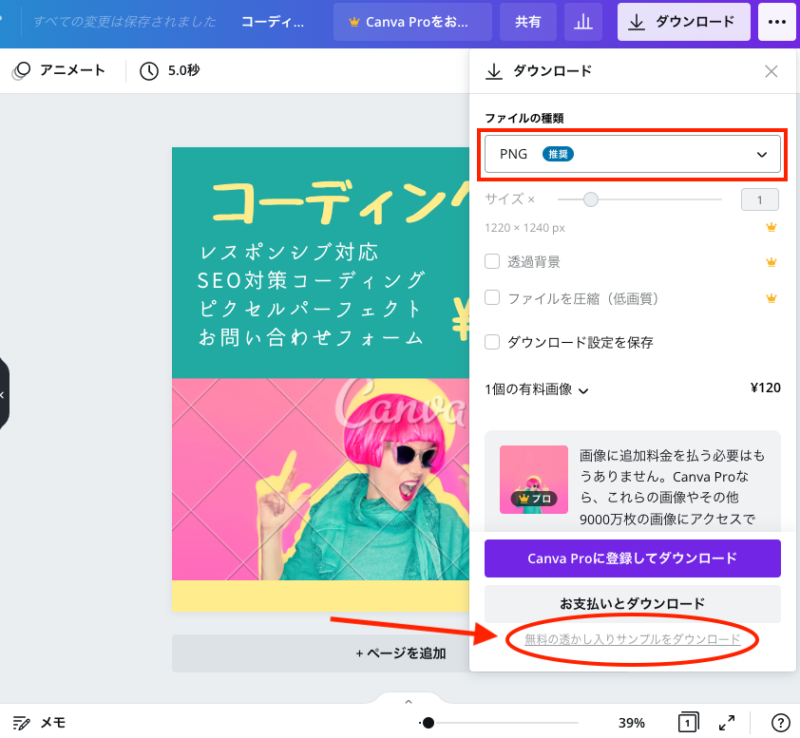
Task: Click the clock duration icon
Action: (x=149, y=71)
